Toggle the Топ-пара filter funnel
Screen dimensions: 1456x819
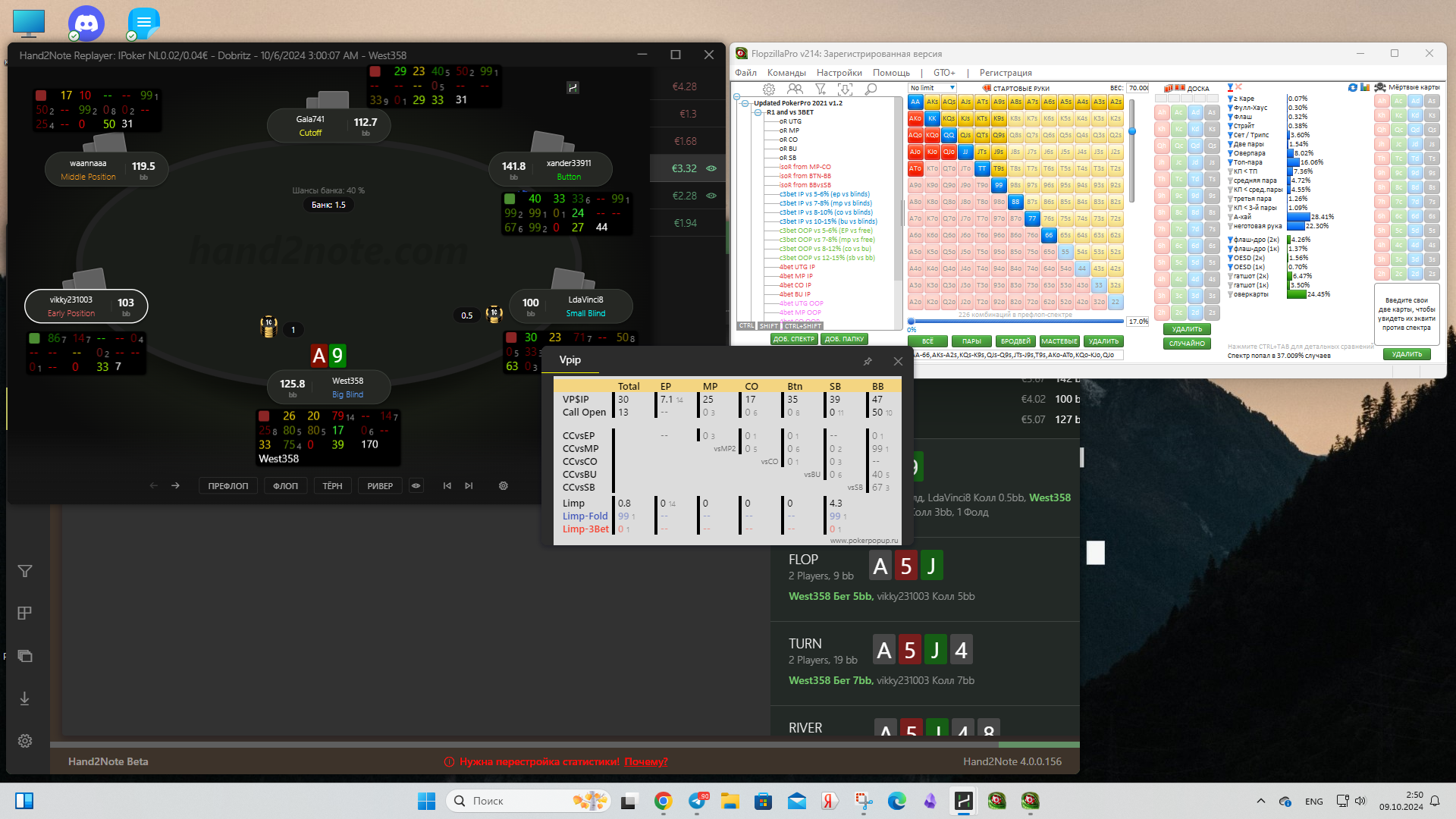1230,162
